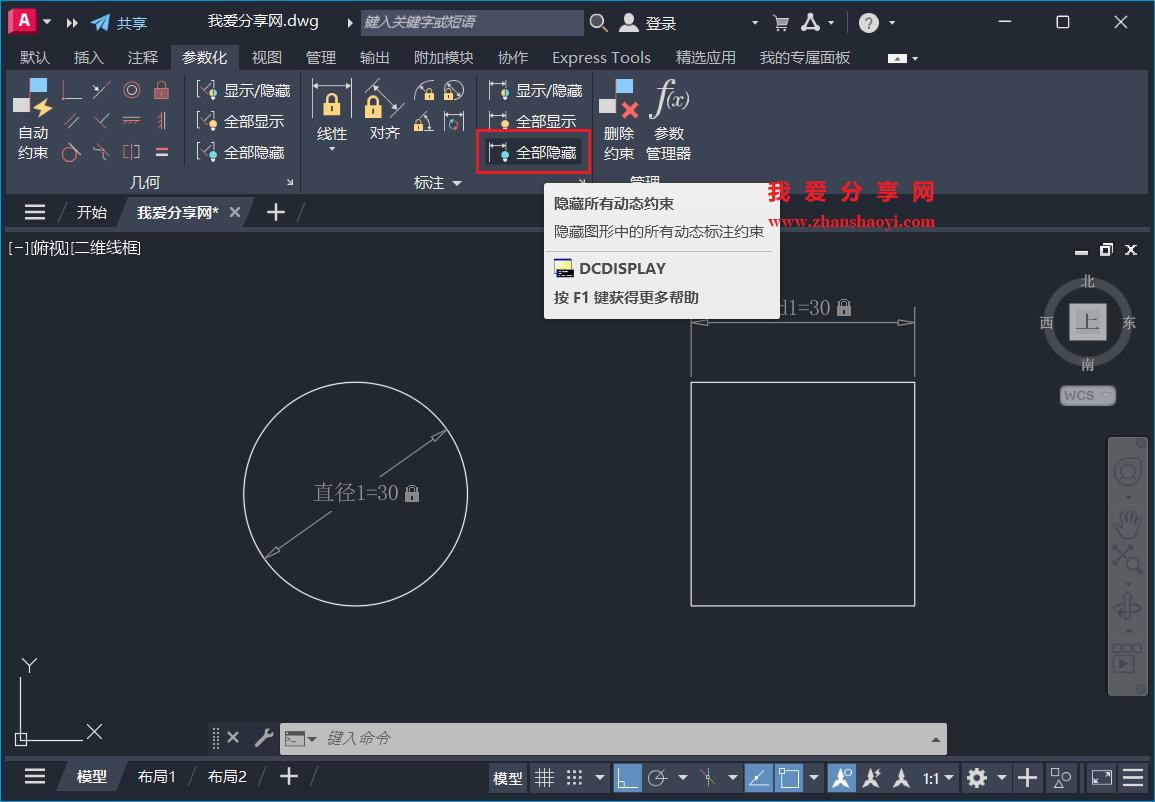Click the customize wrench icon near command line

(265, 739)
